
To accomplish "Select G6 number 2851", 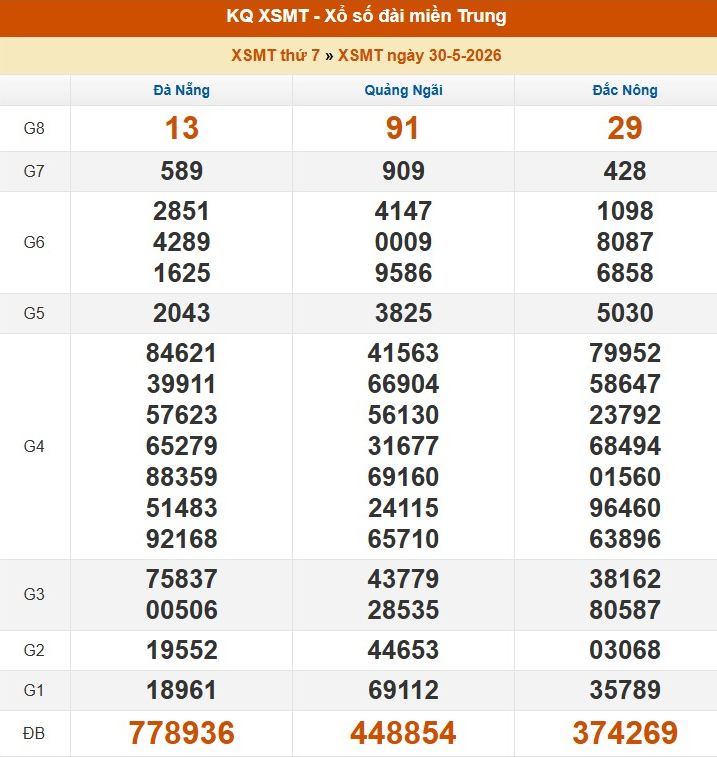I will click(x=182, y=211).
